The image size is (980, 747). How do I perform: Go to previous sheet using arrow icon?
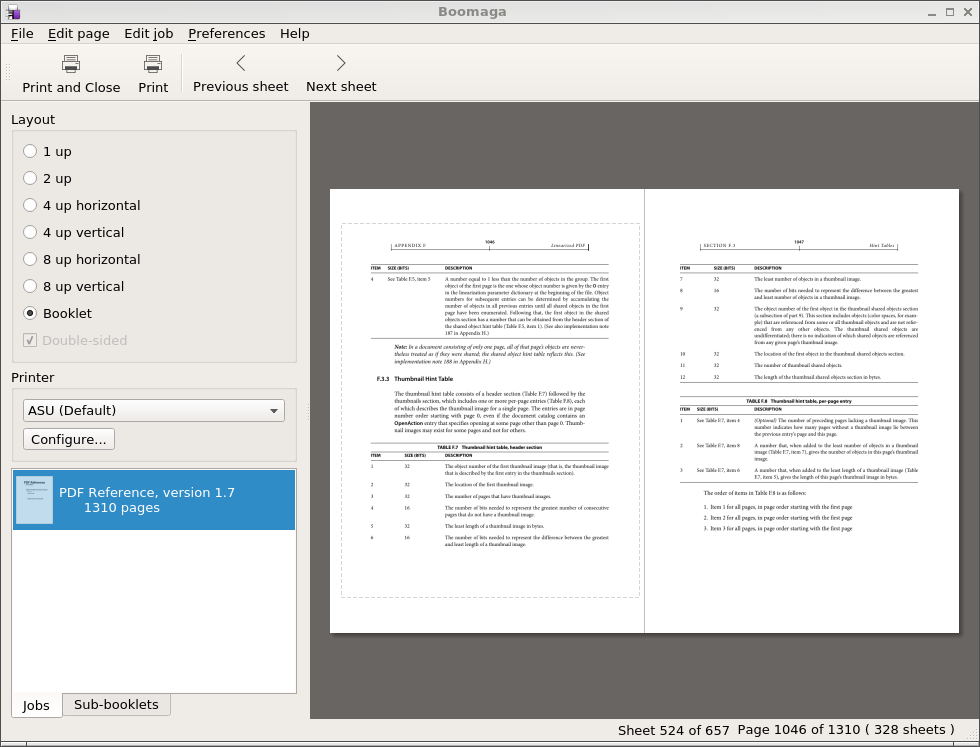point(241,64)
